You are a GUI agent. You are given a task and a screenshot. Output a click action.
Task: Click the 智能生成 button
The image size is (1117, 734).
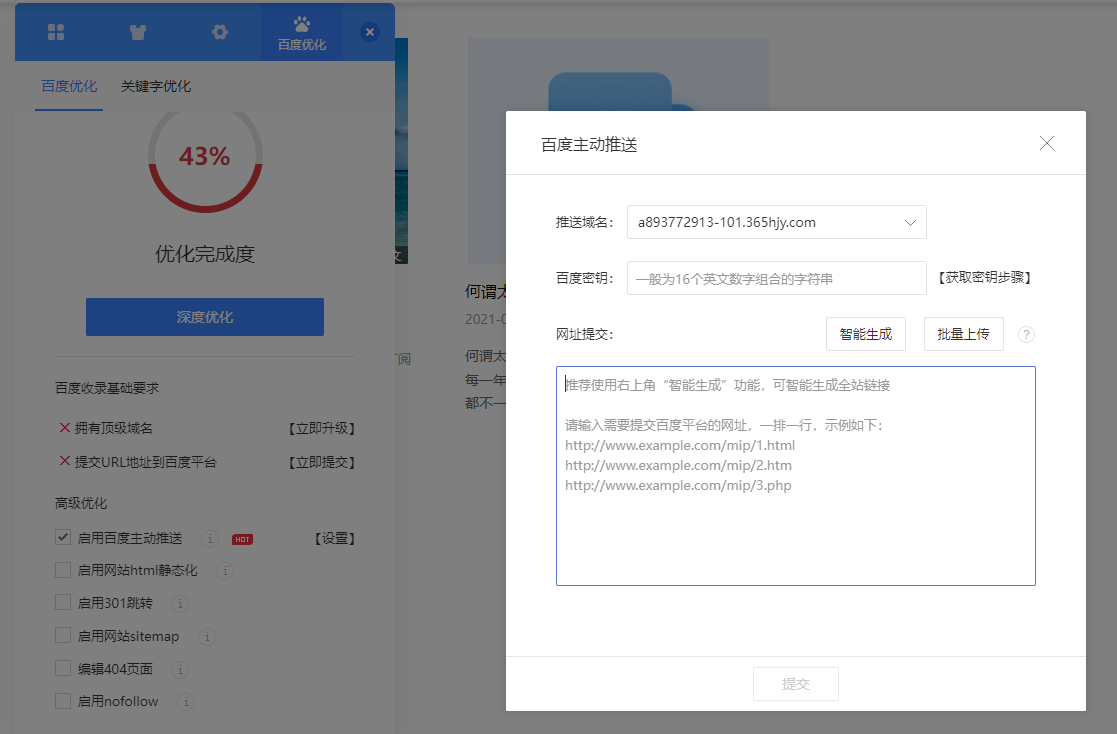tap(866, 334)
